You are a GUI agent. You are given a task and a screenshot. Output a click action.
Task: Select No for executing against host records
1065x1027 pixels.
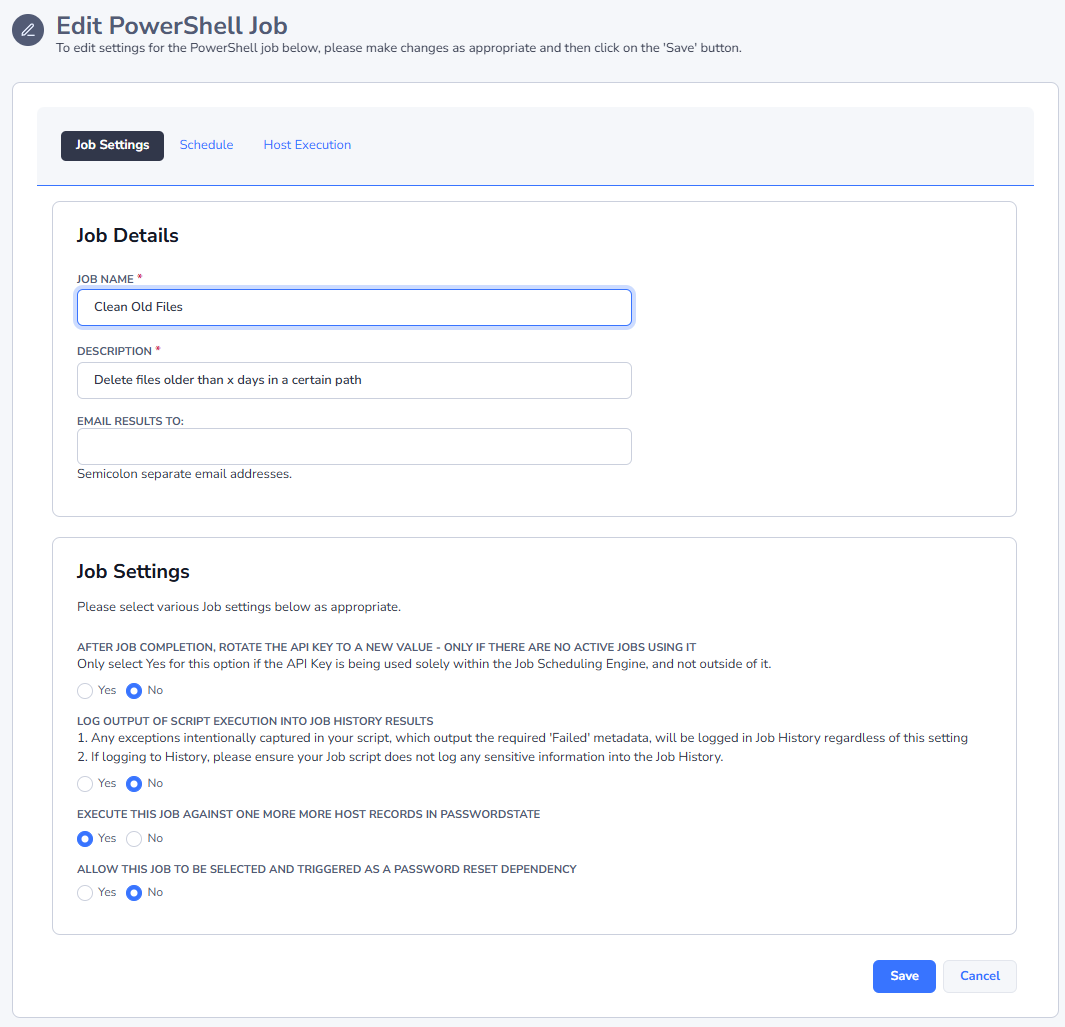point(134,839)
